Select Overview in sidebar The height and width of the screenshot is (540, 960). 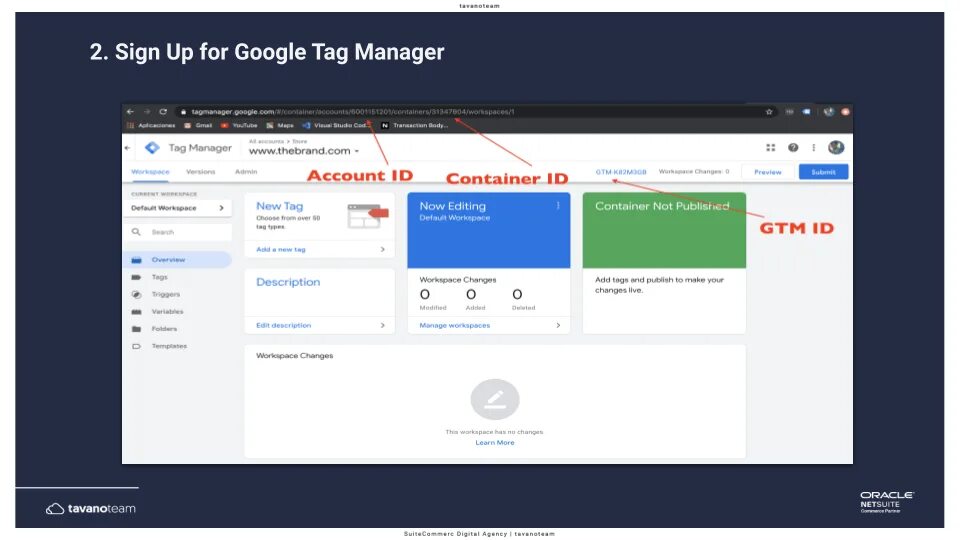(178, 260)
